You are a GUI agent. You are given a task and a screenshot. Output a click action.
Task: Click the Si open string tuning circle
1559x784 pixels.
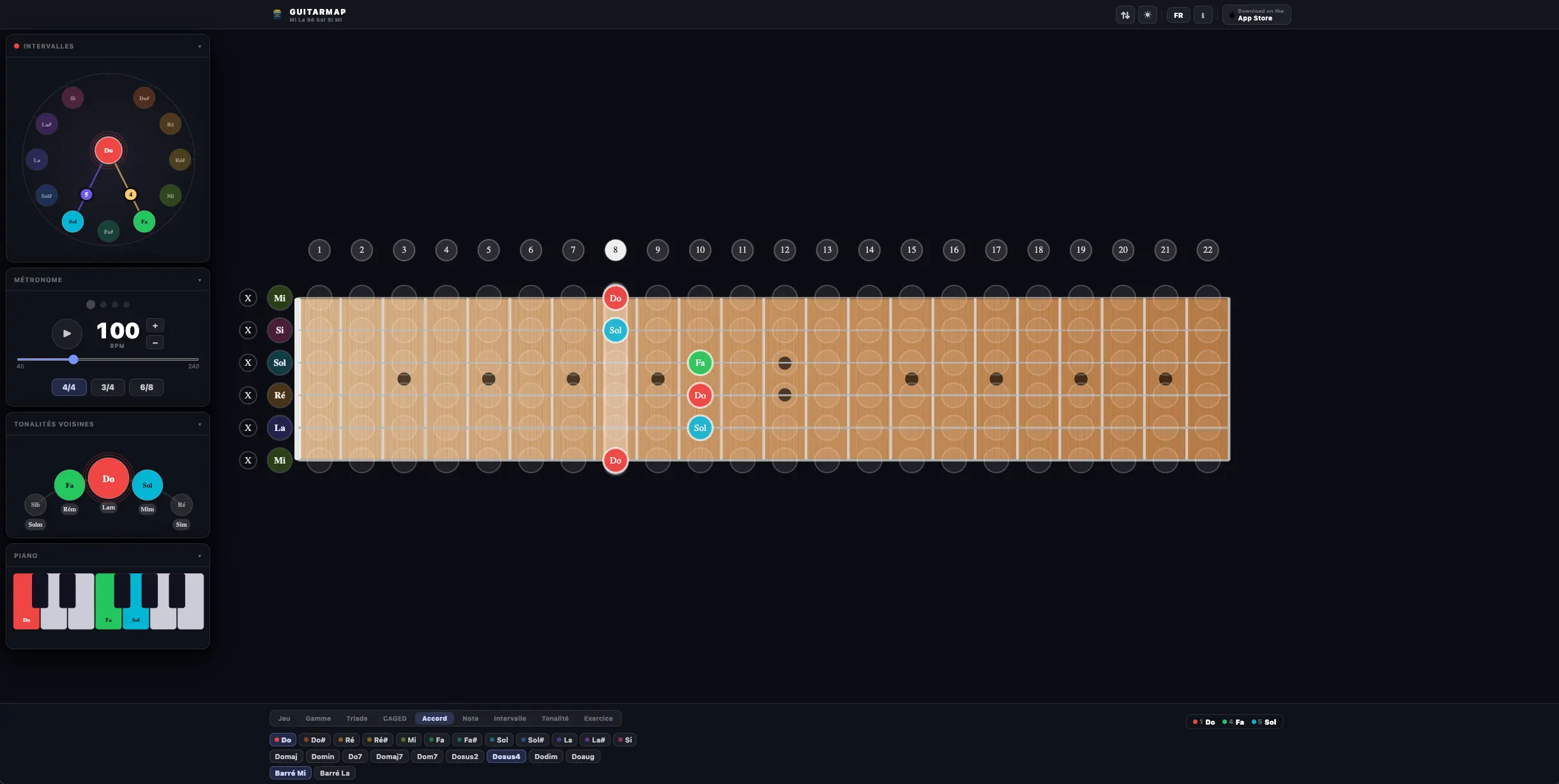[x=280, y=330]
